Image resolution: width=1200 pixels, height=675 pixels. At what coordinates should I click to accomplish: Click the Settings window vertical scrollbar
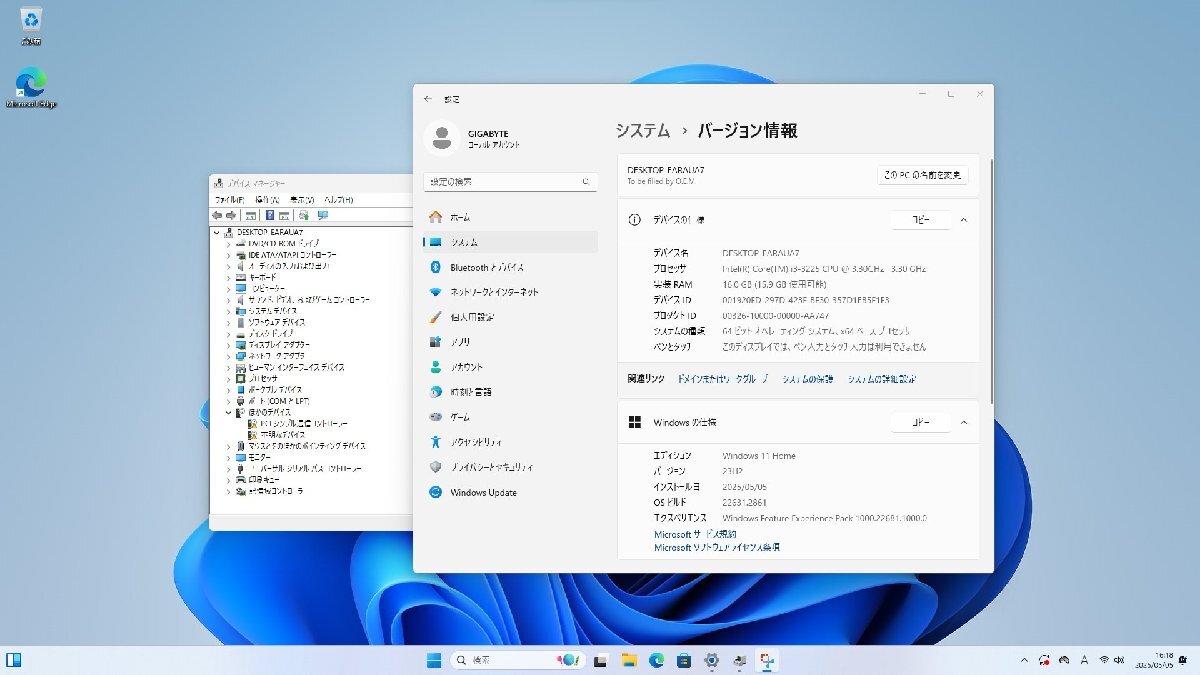click(991, 280)
